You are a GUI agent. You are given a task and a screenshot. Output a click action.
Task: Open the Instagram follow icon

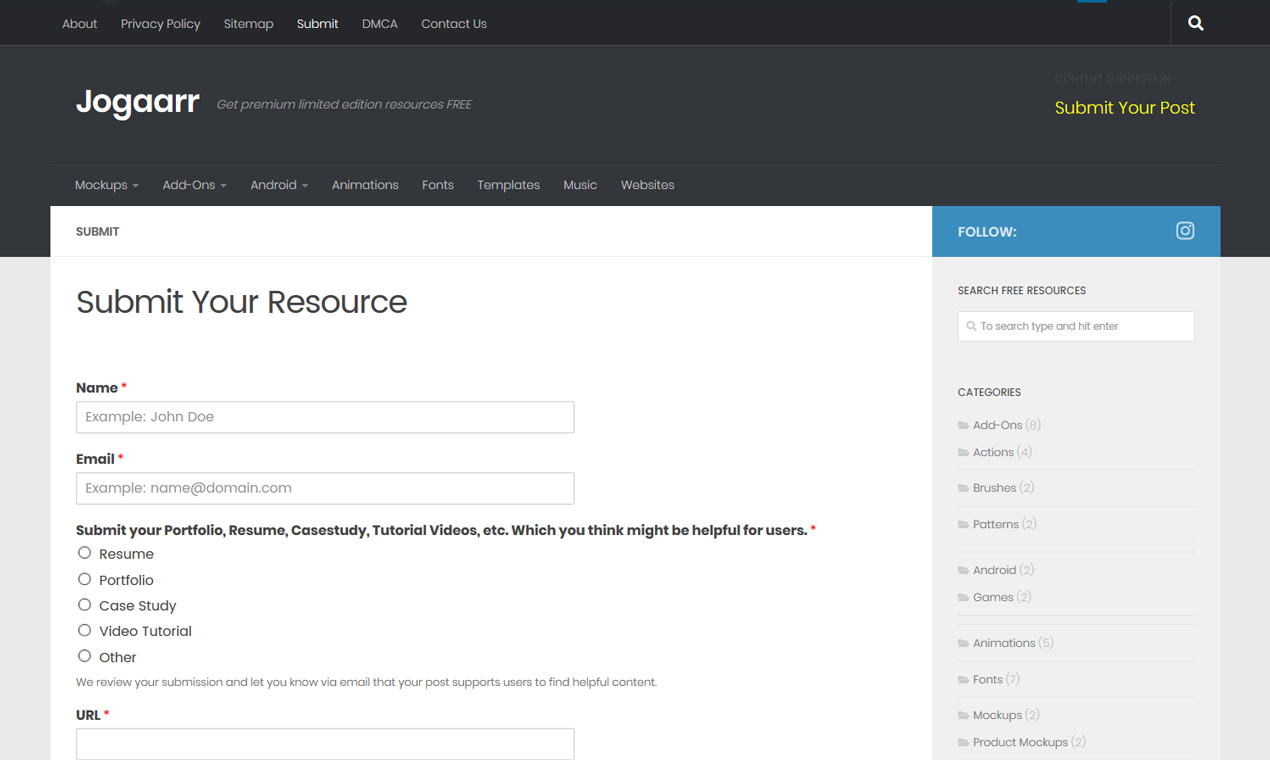pyautogui.click(x=1185, y=231)
